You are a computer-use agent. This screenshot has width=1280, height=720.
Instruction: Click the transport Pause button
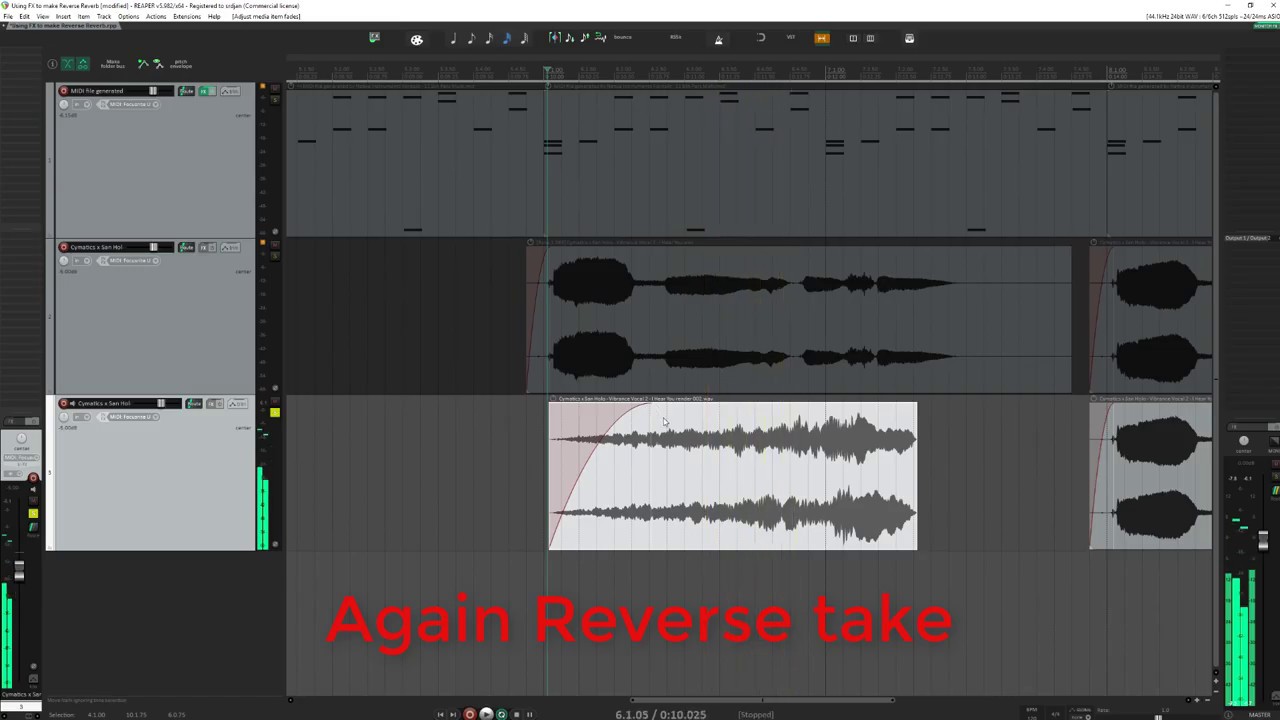pyautogui.click(x=530, y=714)
